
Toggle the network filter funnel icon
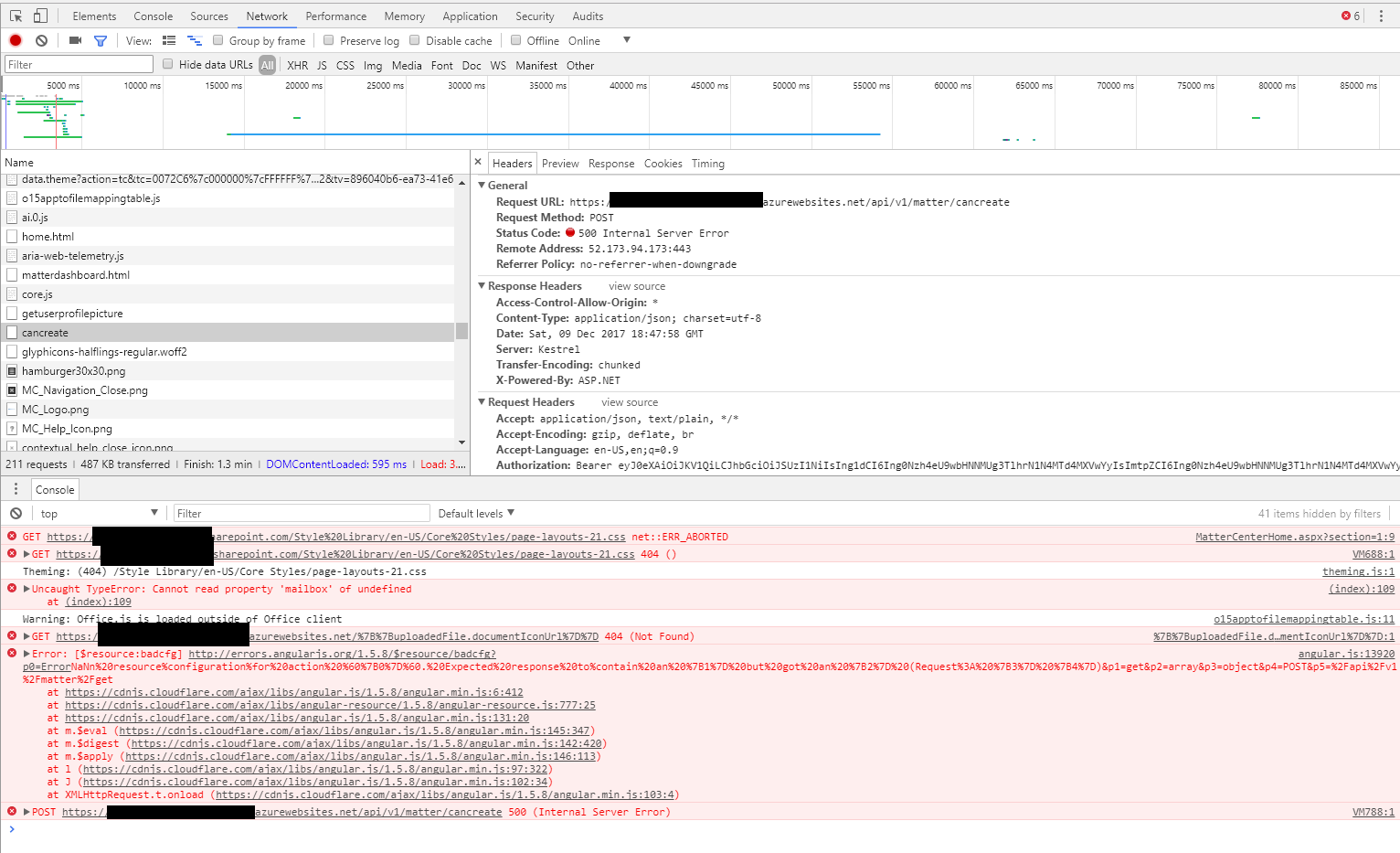[x=101, y=40]
